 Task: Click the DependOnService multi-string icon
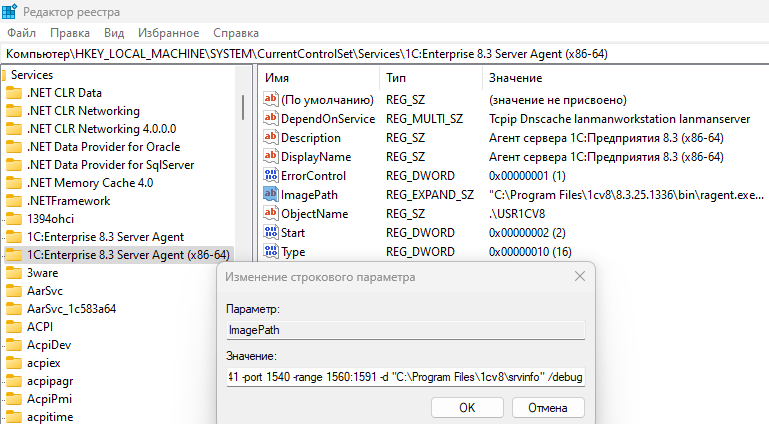[270, 118]
